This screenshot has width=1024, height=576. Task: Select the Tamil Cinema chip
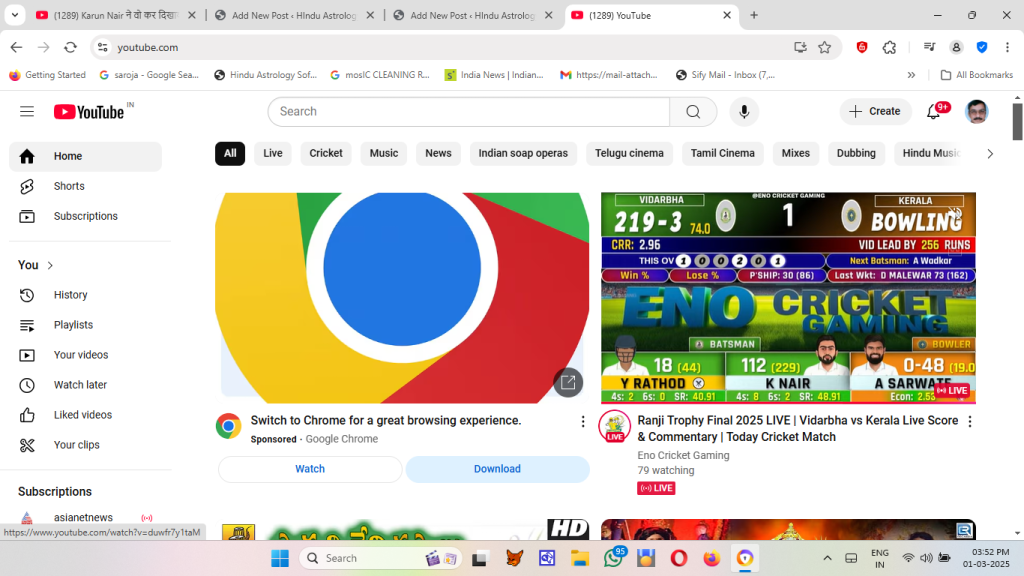coord(723,153)
